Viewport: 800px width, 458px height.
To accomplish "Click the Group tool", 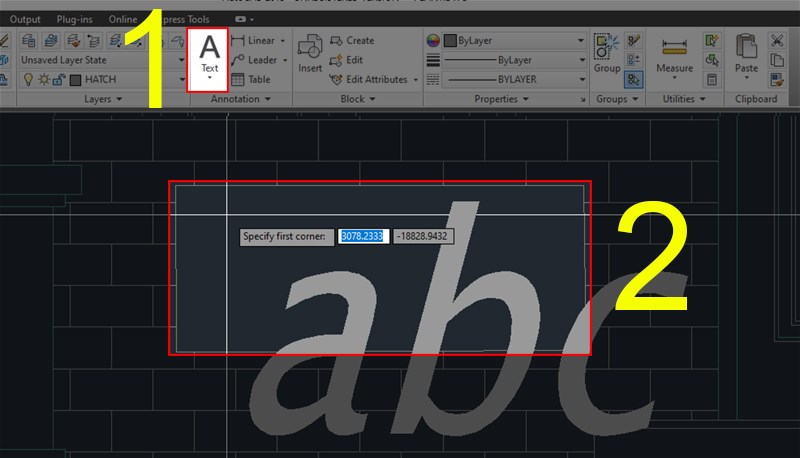I will tap(607, 54).
